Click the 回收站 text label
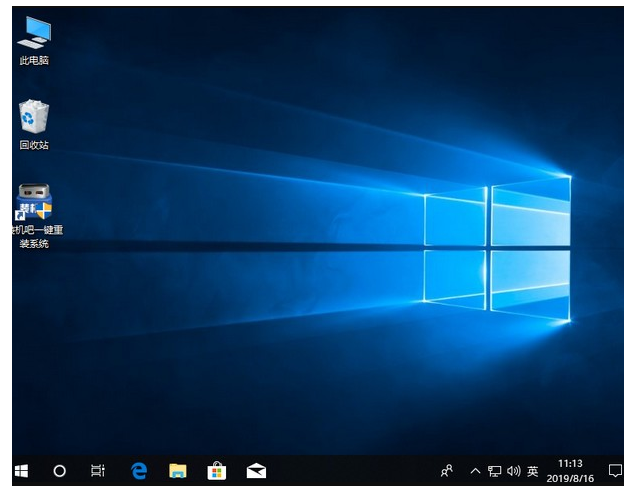This screenshot has height=491, width=630. point(34,145)
